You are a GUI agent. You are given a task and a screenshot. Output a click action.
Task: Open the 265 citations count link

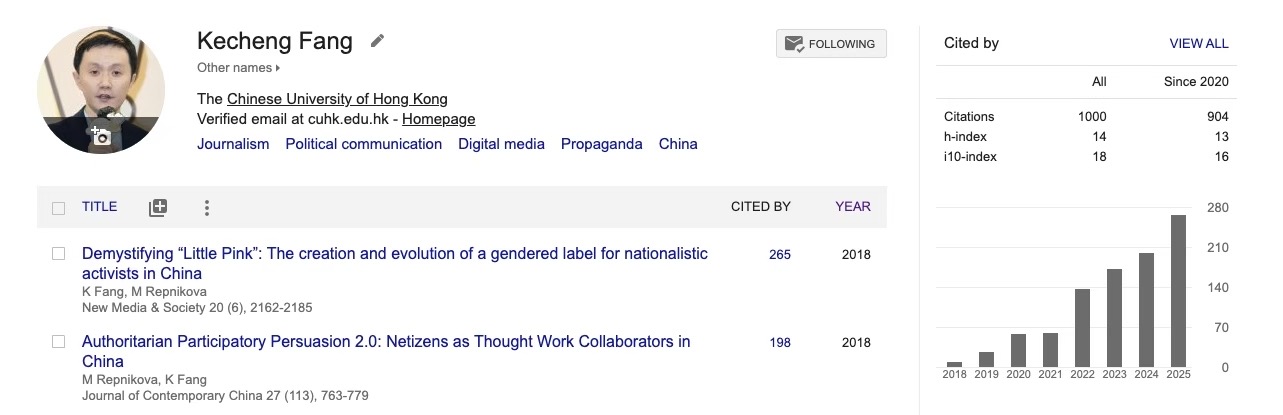pos(779,255)
